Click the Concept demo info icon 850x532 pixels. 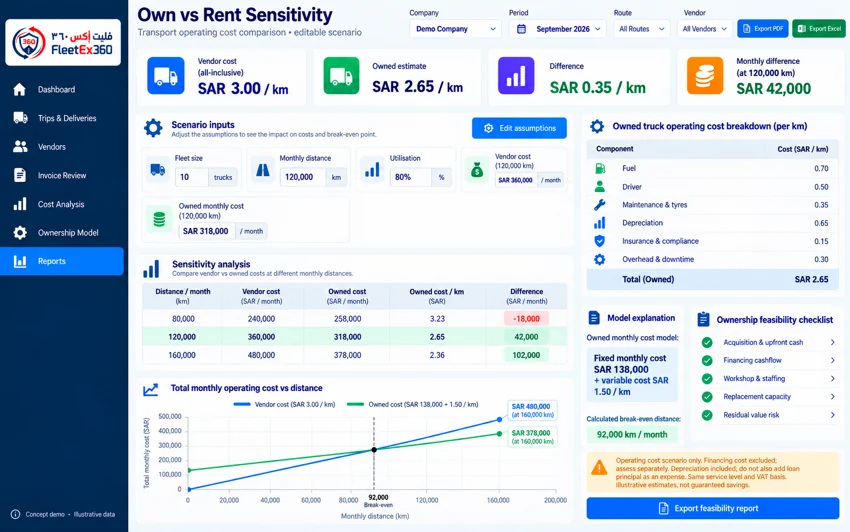(15, 514)
